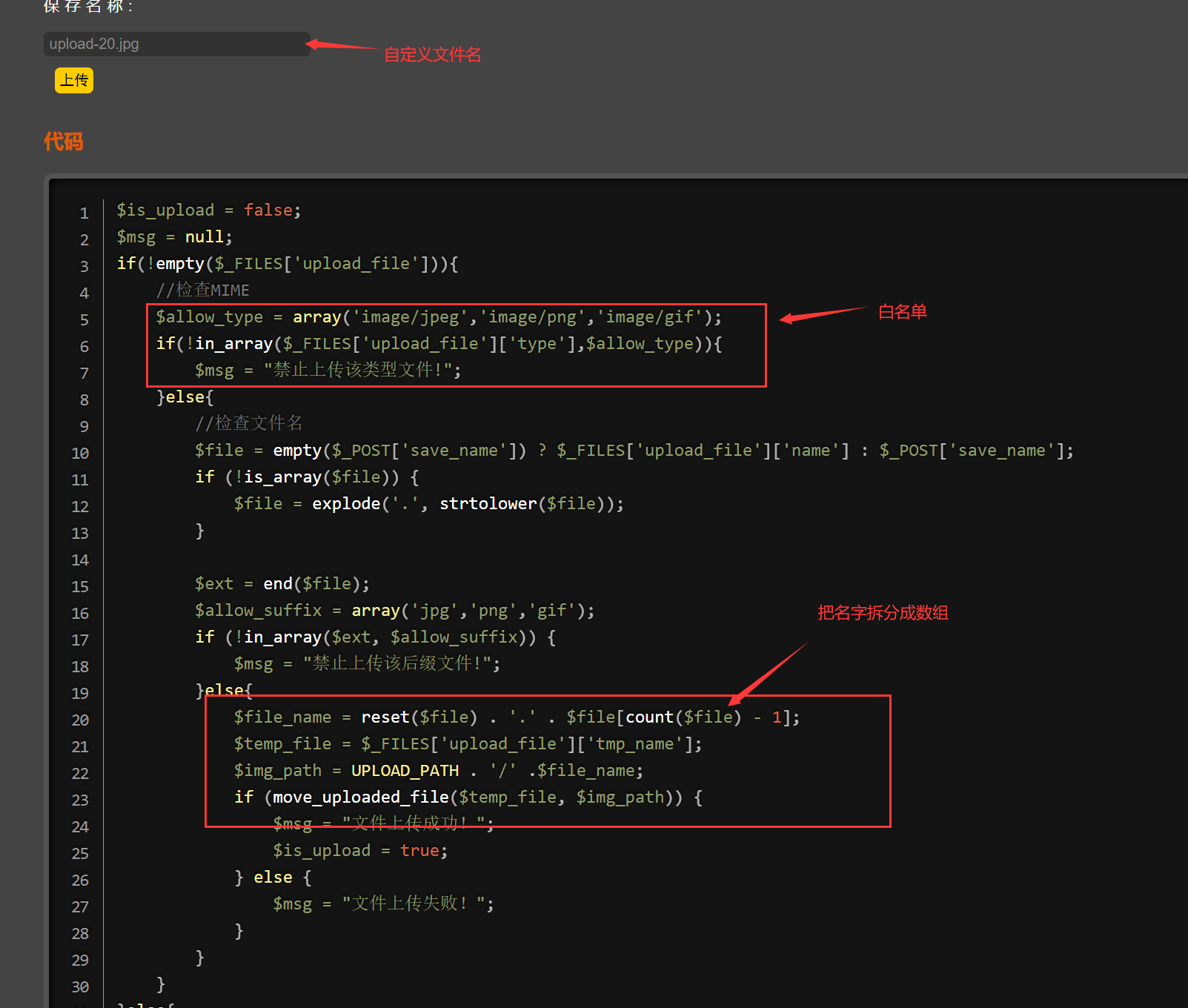Click line "if (!in_array($ext, $allow_suffix))"
The image size is (1188, 1008).
tap(375, 637)
